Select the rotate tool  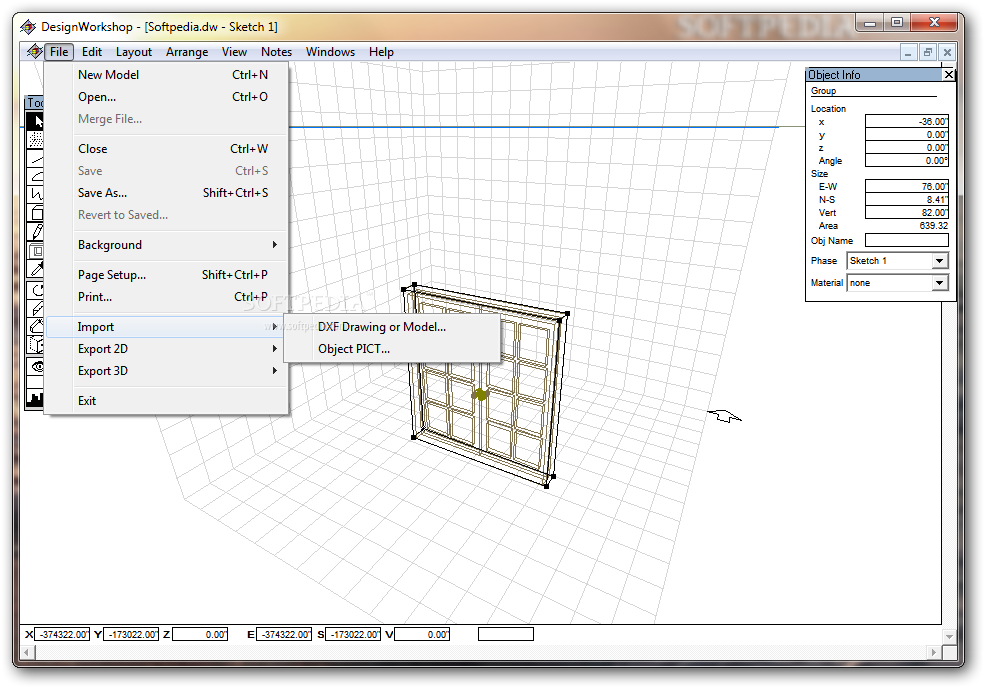click(x=36, y=290)
